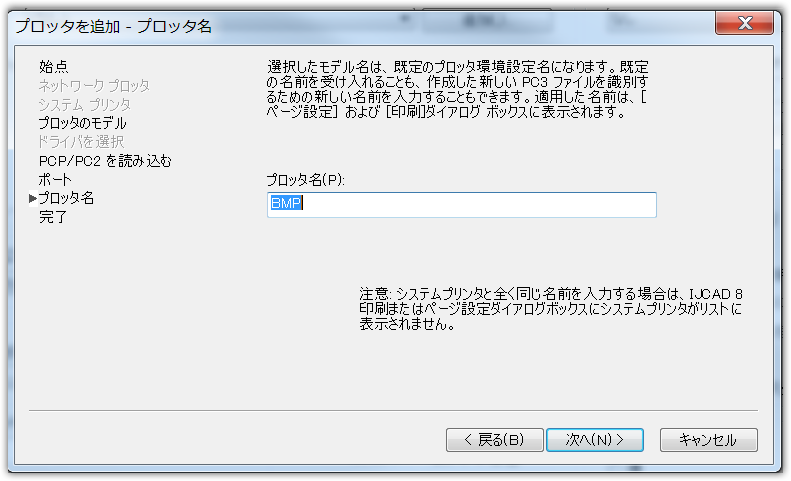Select the PCP/PC2 を読み込む step
This screenshot has width=791, height=481.
tap(105, 161)
